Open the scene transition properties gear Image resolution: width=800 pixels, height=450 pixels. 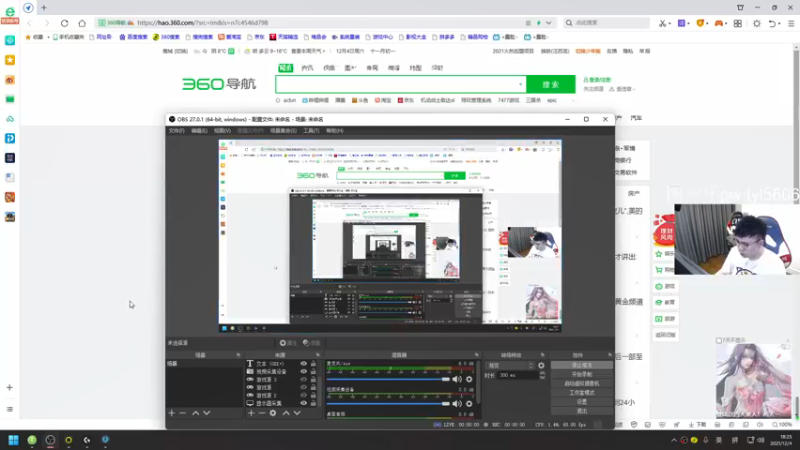pyautogui.click(x=541, y=365)
